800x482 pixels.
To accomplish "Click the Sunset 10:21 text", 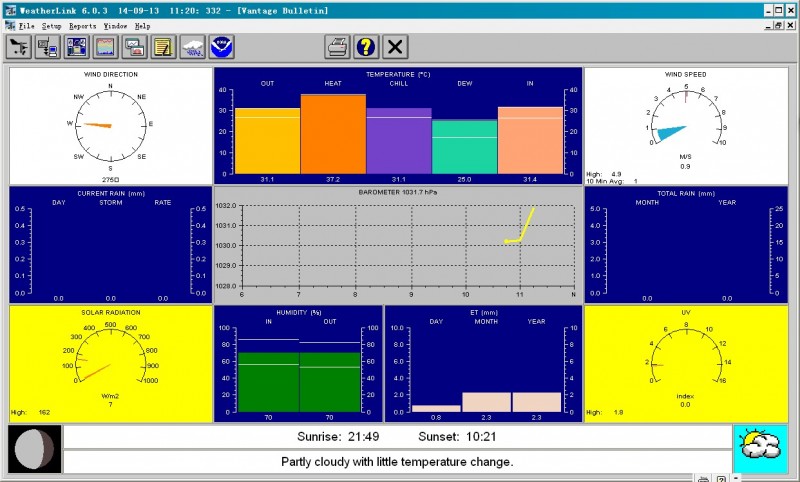I will pyautogui.click(x=457, y=437).
